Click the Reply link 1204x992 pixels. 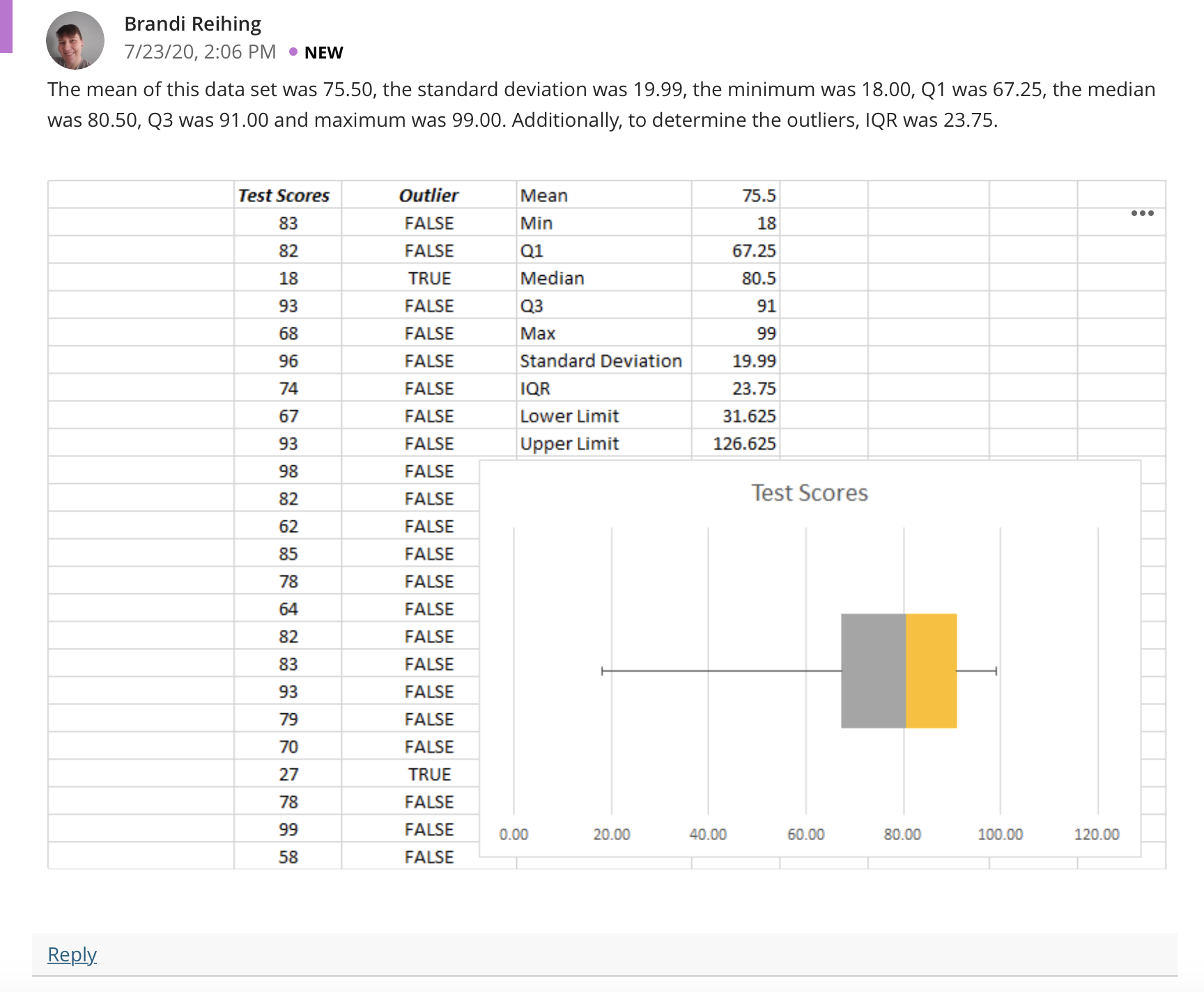(72, 954)
